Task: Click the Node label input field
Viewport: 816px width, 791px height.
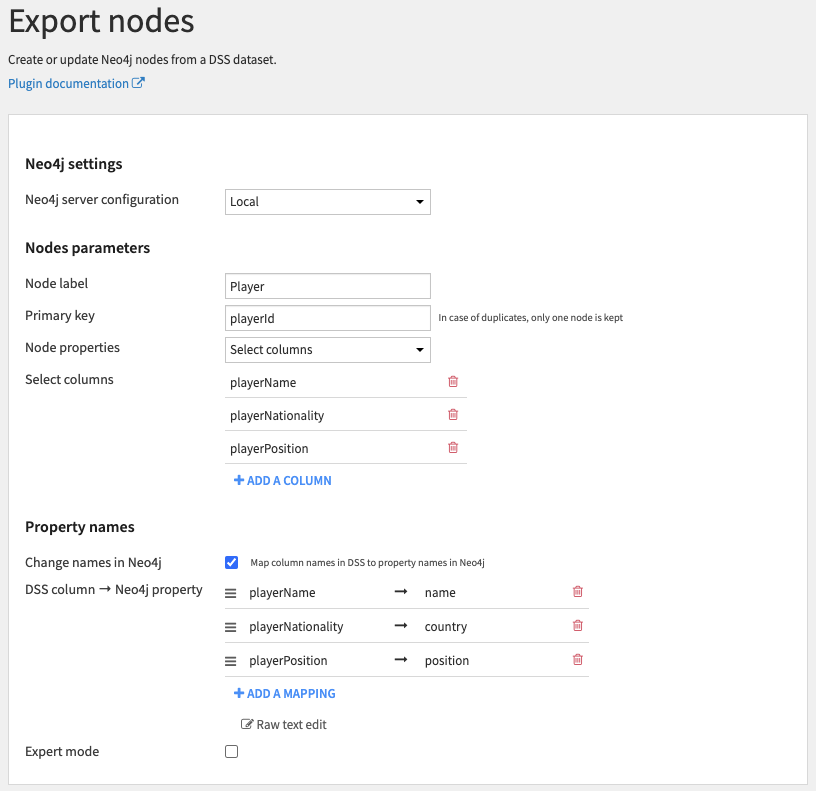Action: [328, 286]
